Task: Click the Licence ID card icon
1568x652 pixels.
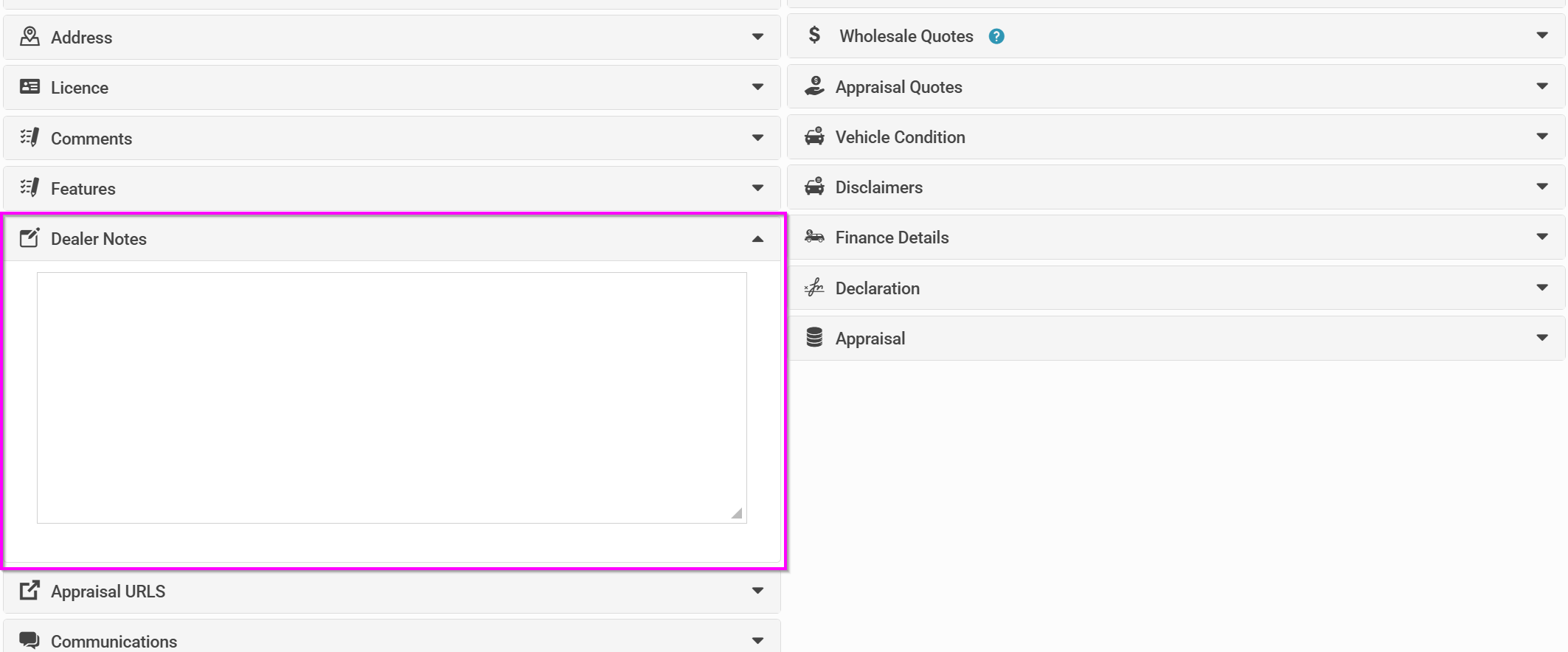Action: (30, 86)
